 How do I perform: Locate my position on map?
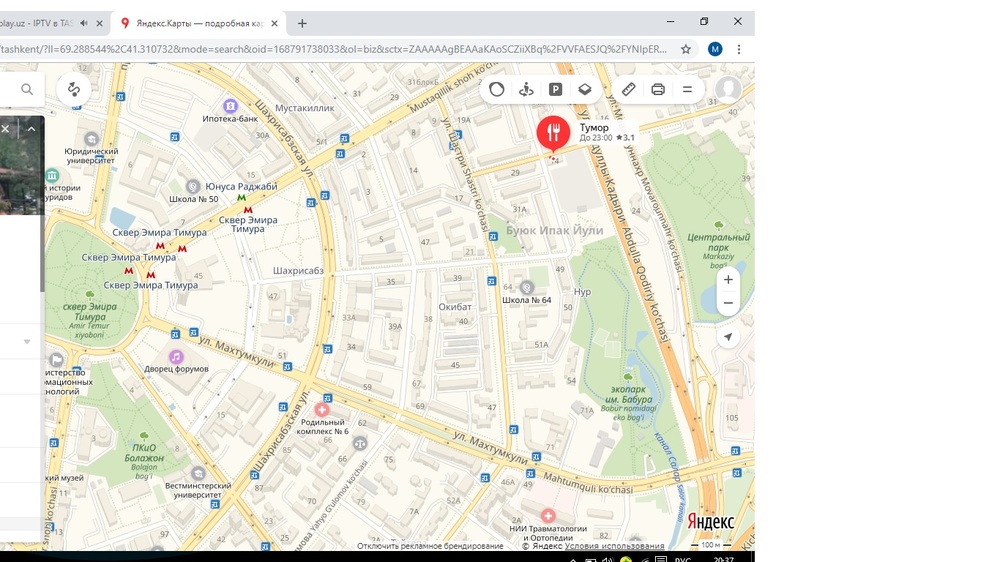pyautogui.click(x=728, y=337)
